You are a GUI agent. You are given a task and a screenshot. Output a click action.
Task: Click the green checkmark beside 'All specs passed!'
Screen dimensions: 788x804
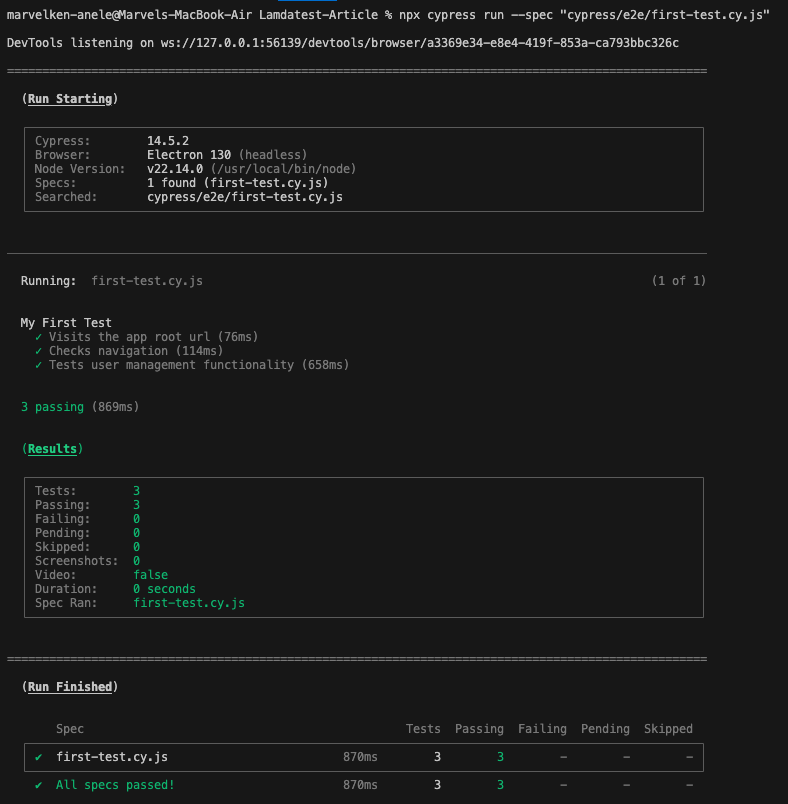tap(38, 785)
